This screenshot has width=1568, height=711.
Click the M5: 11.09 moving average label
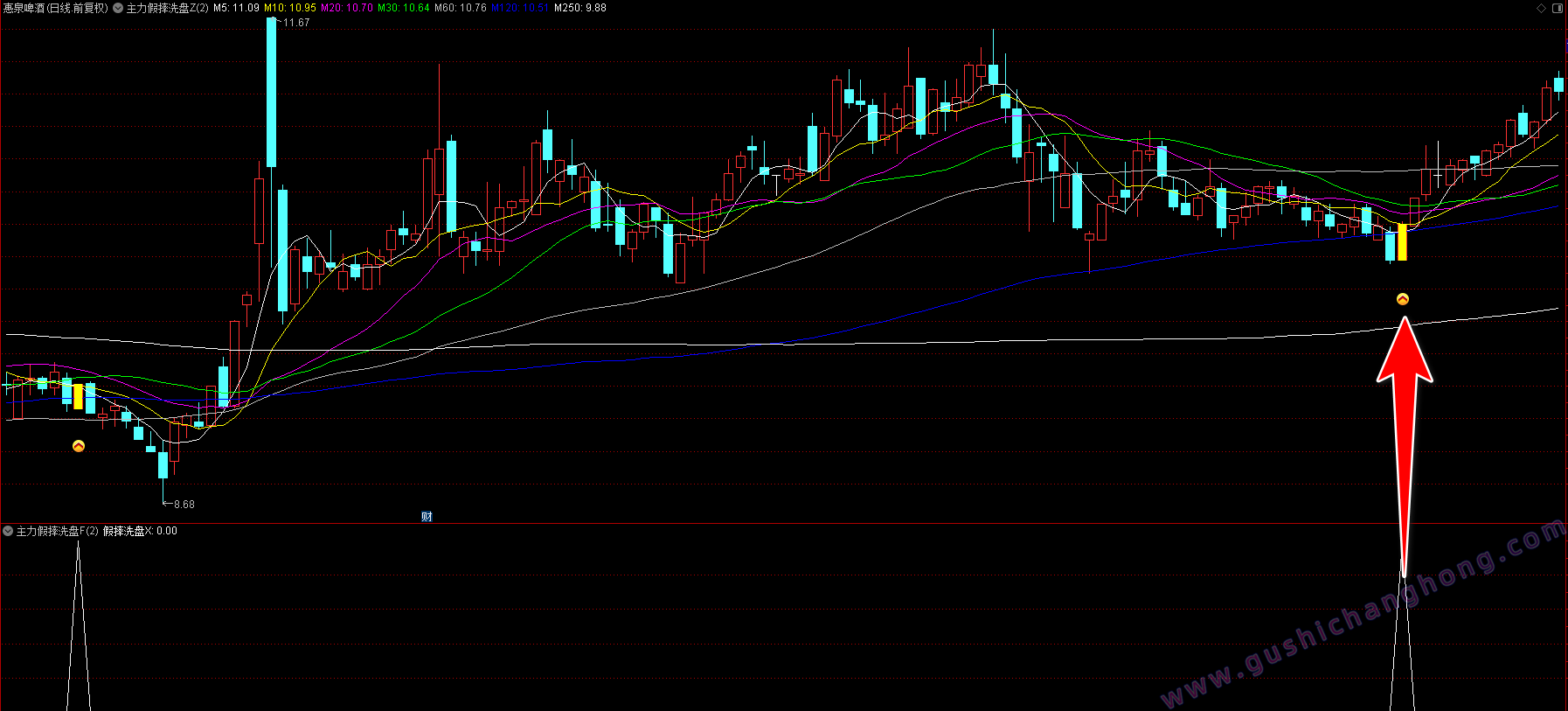pos(236,8)
